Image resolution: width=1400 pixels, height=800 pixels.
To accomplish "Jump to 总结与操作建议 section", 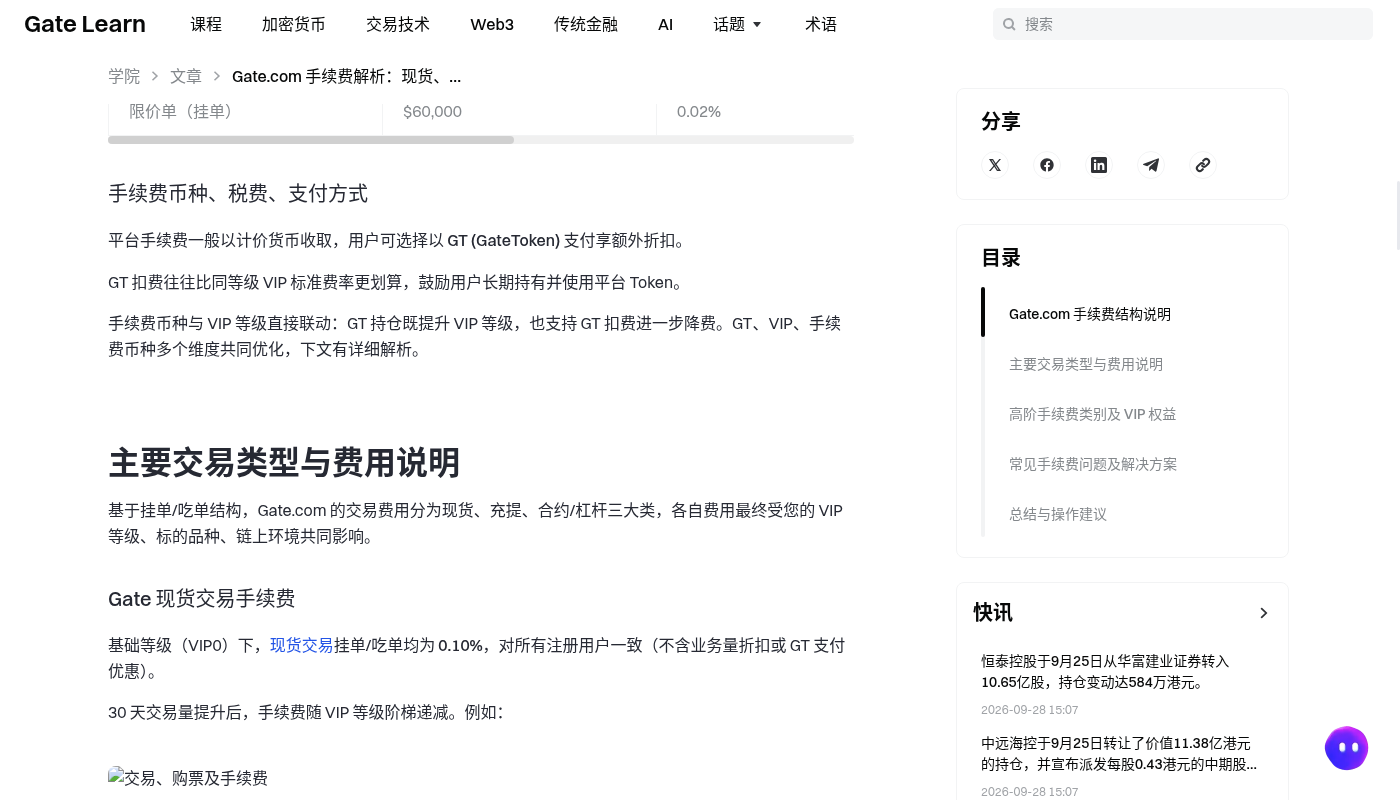I will [x=1058, y=514].
